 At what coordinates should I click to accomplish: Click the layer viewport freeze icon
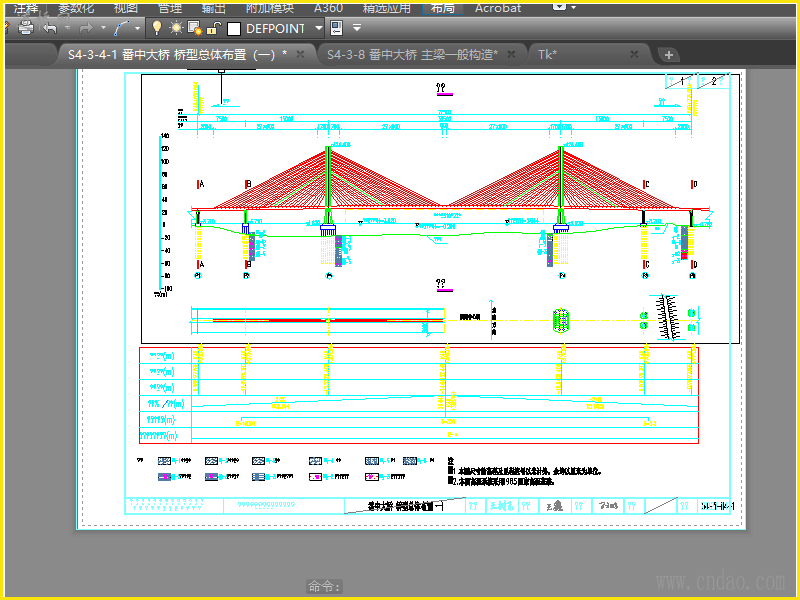tap(195, 28)
